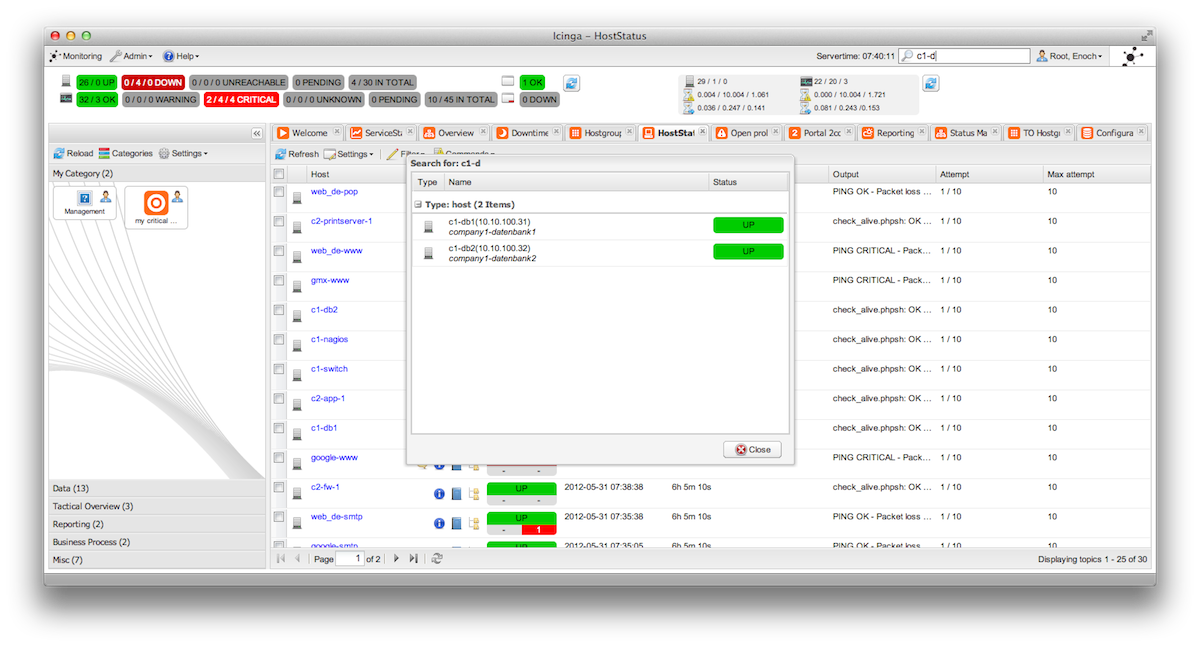Collapse the Type: host results group

[x=419, y=204]
